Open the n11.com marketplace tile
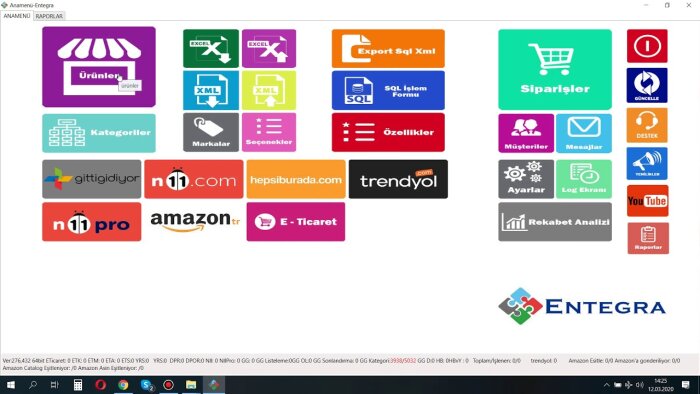This screenshot has width=700, height=394. pos(194,179)
